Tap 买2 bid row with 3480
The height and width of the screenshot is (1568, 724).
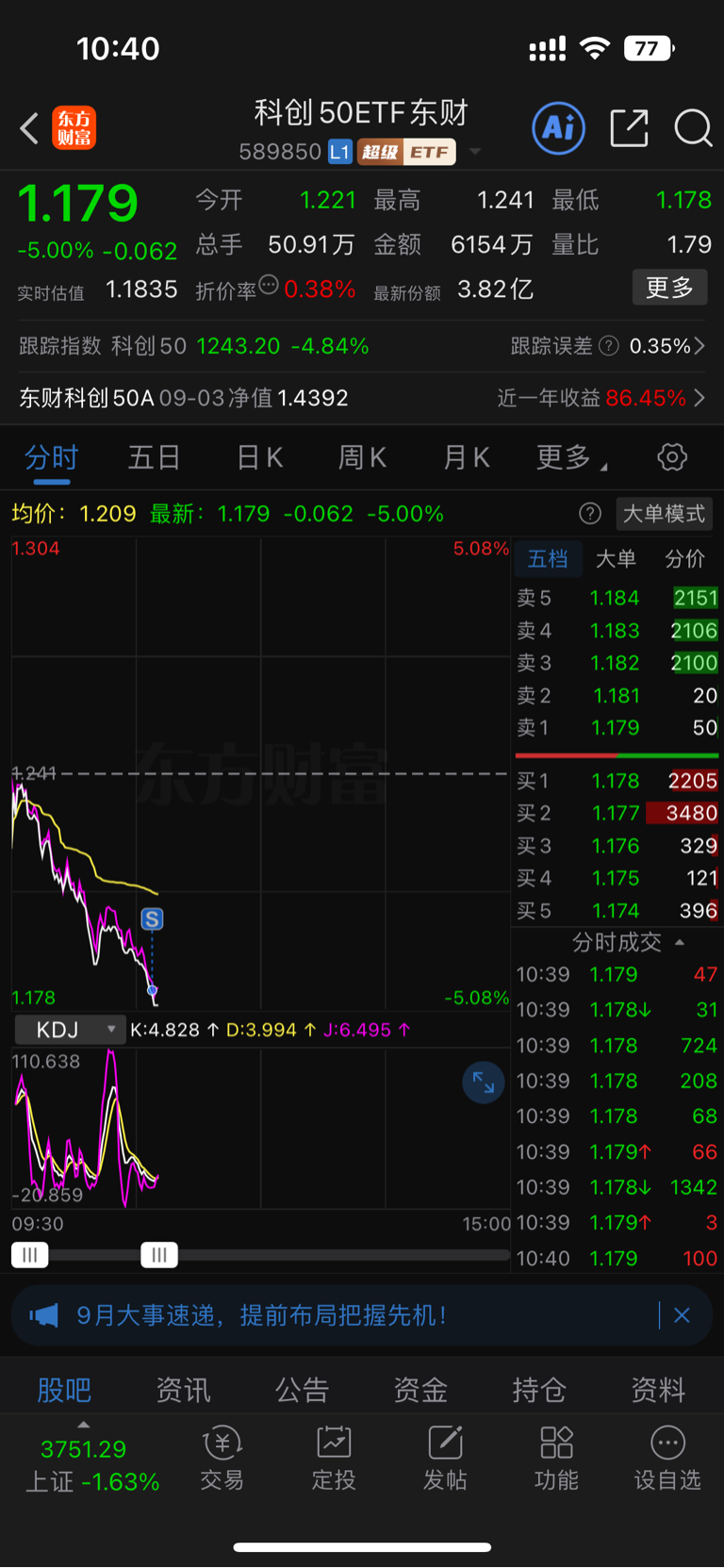point(617,813)
